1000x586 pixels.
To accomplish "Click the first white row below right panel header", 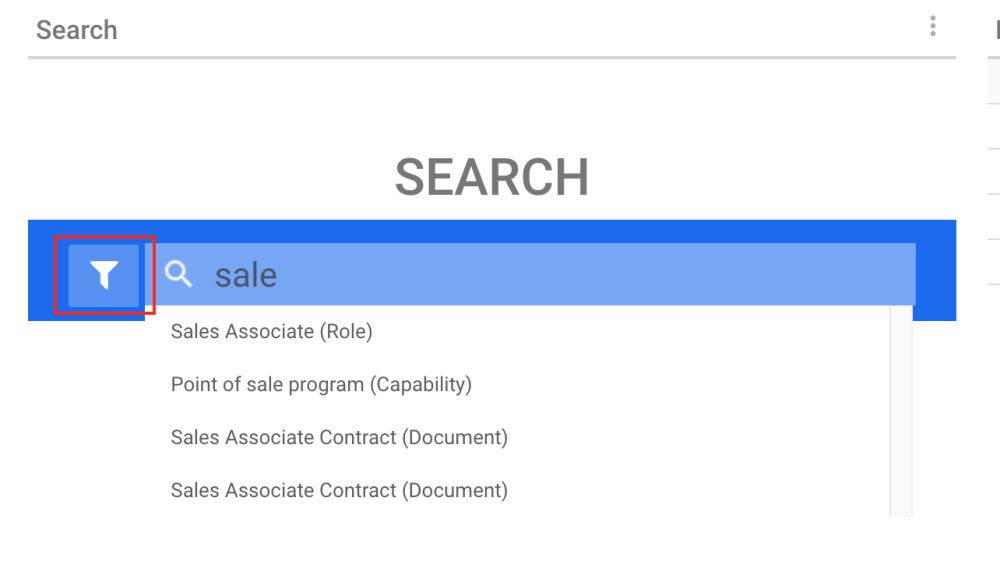I will pyautogui.click(x=994, y=126).
